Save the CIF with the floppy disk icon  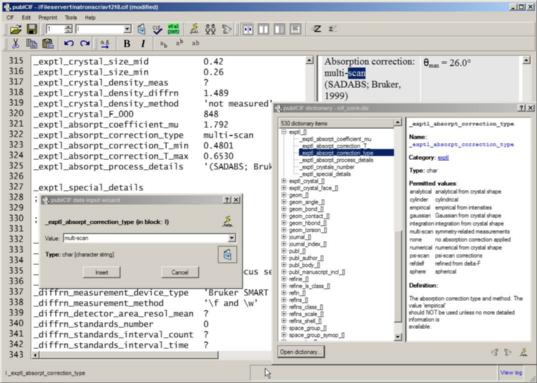(x=32, y=29)
